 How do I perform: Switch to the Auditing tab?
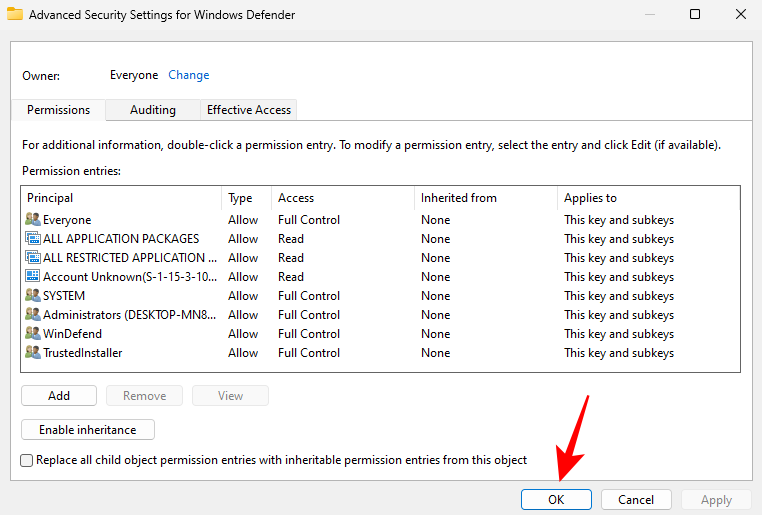click(152, 110)
